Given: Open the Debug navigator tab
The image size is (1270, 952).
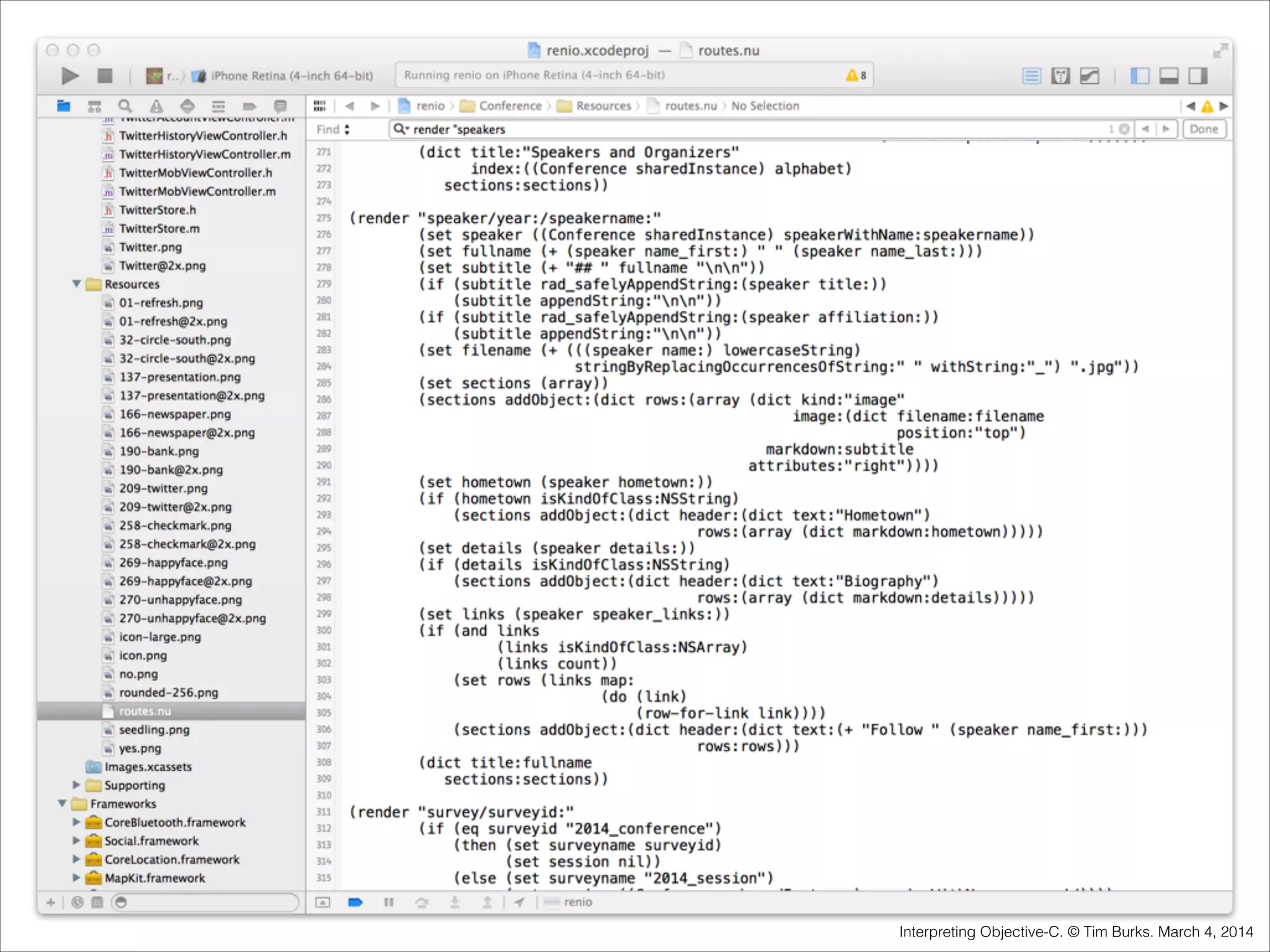Looking at the screenshot, I should (x=218, y=106).
